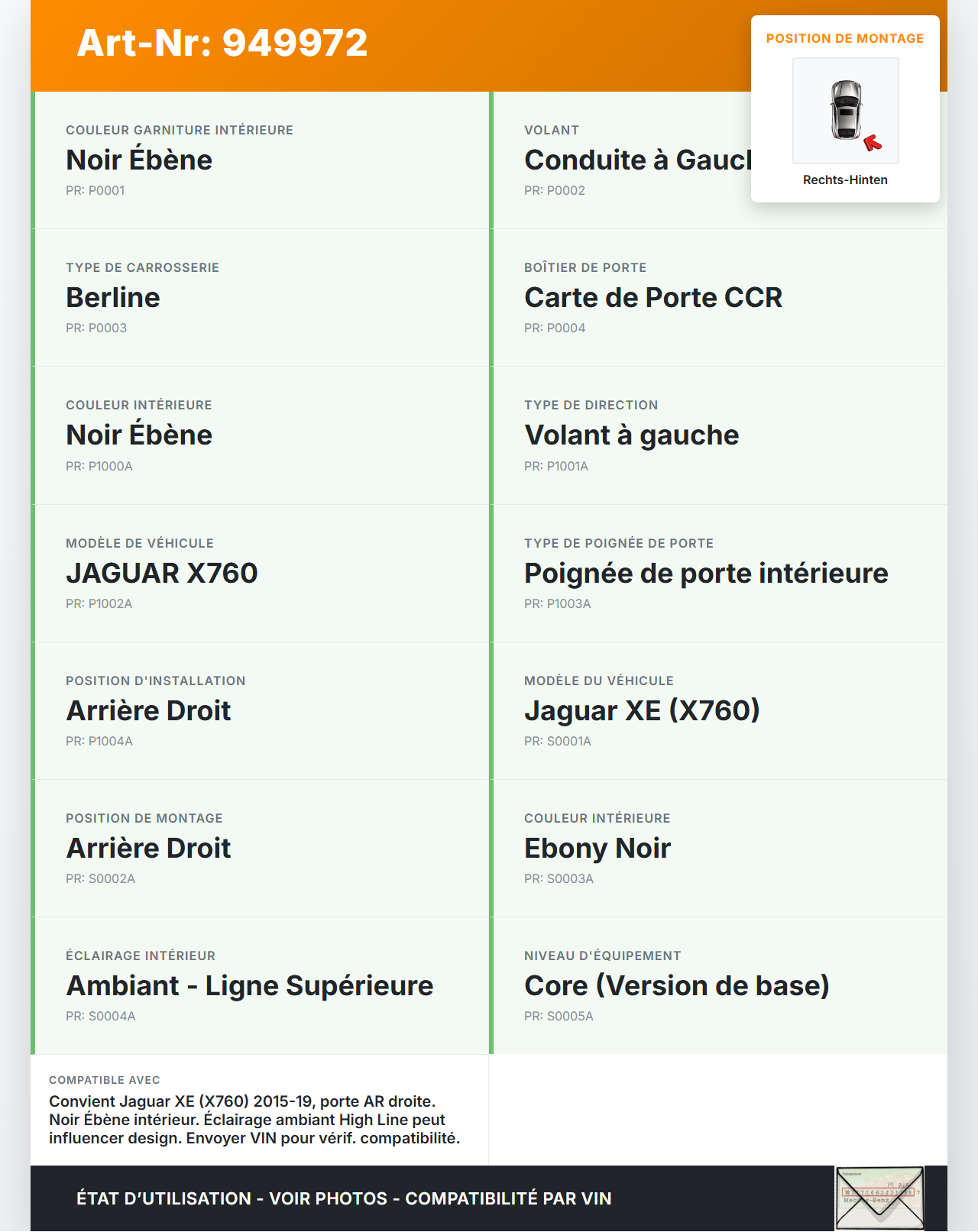The height and width of the screenshot is (1232, 978).
Task: Click the État d'utilisation footer banner text
Action: [344, 1198]
